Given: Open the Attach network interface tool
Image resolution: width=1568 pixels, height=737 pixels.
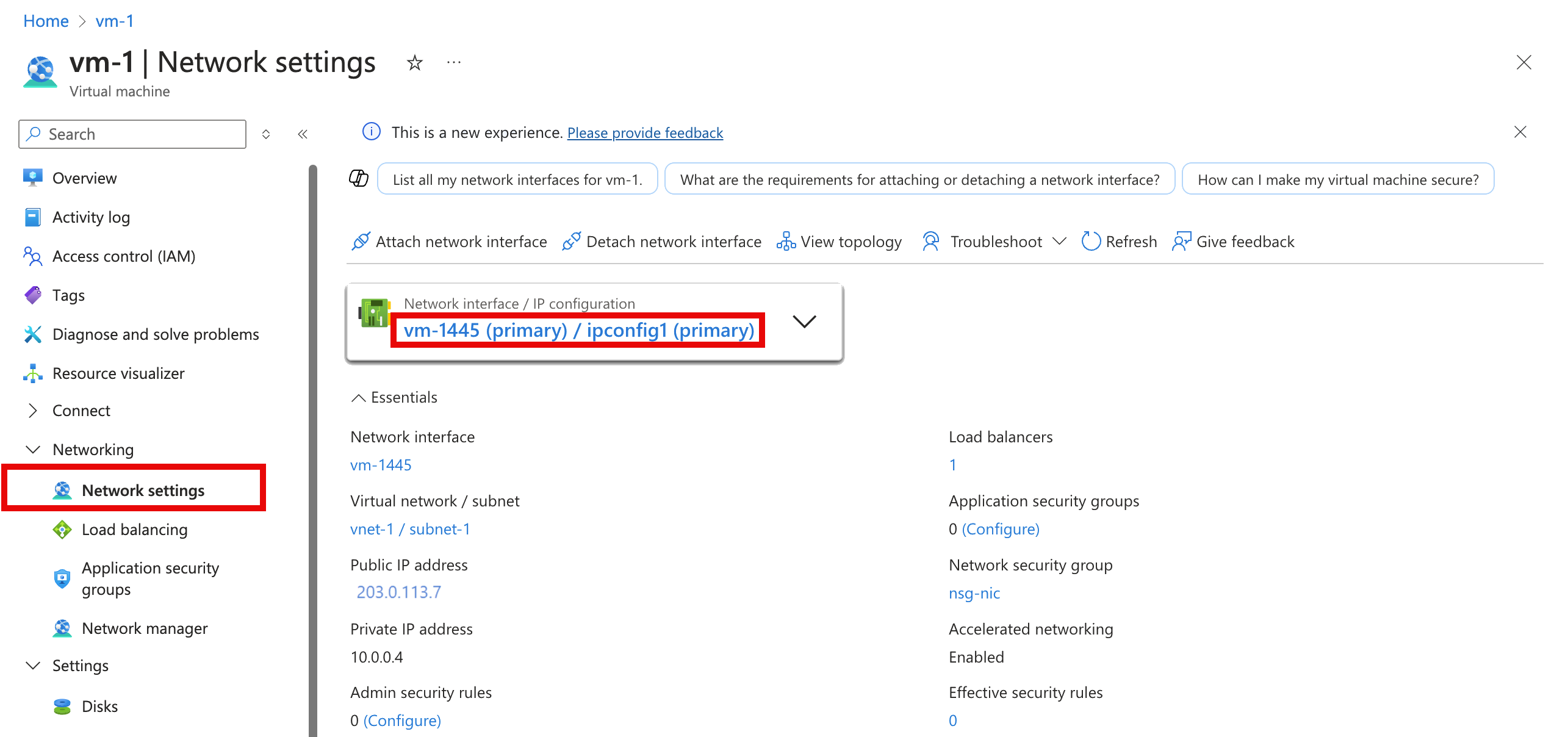Looking at the screenshot, I should tap(461, 241).
